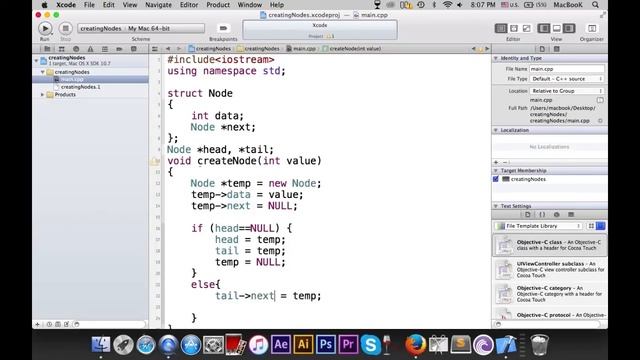Go forward in editor history
This screenshot has width=640, height=360.
tap(178, 49)
